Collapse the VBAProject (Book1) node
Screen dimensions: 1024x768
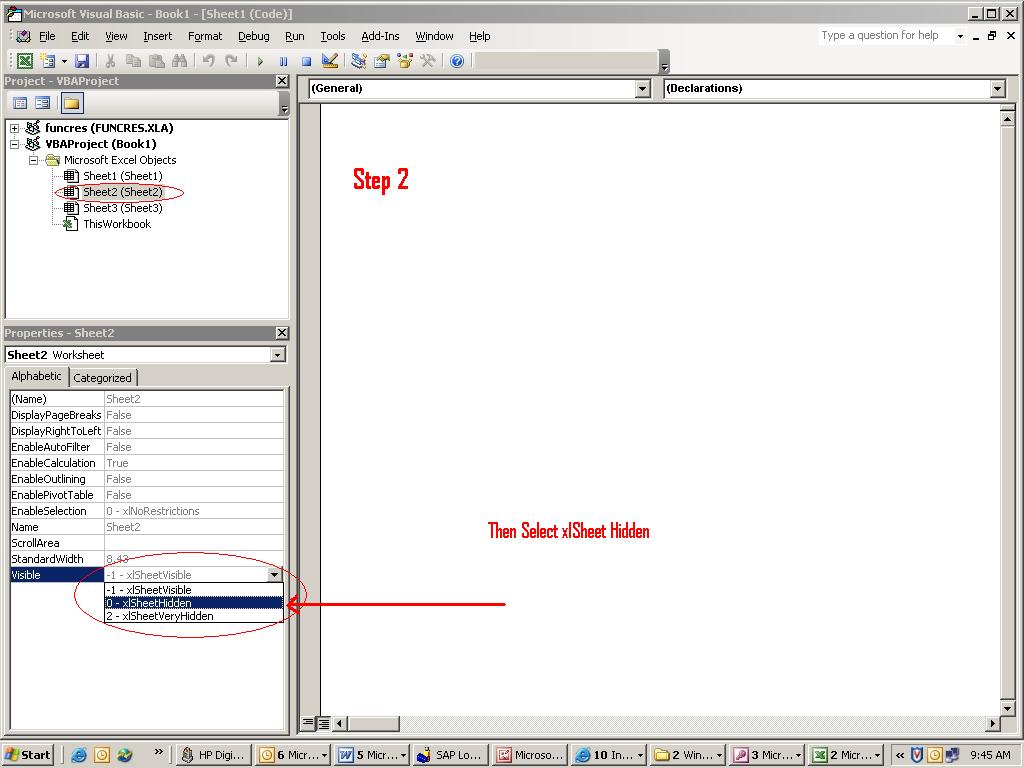pyautogui.click(x=14, y=144)
